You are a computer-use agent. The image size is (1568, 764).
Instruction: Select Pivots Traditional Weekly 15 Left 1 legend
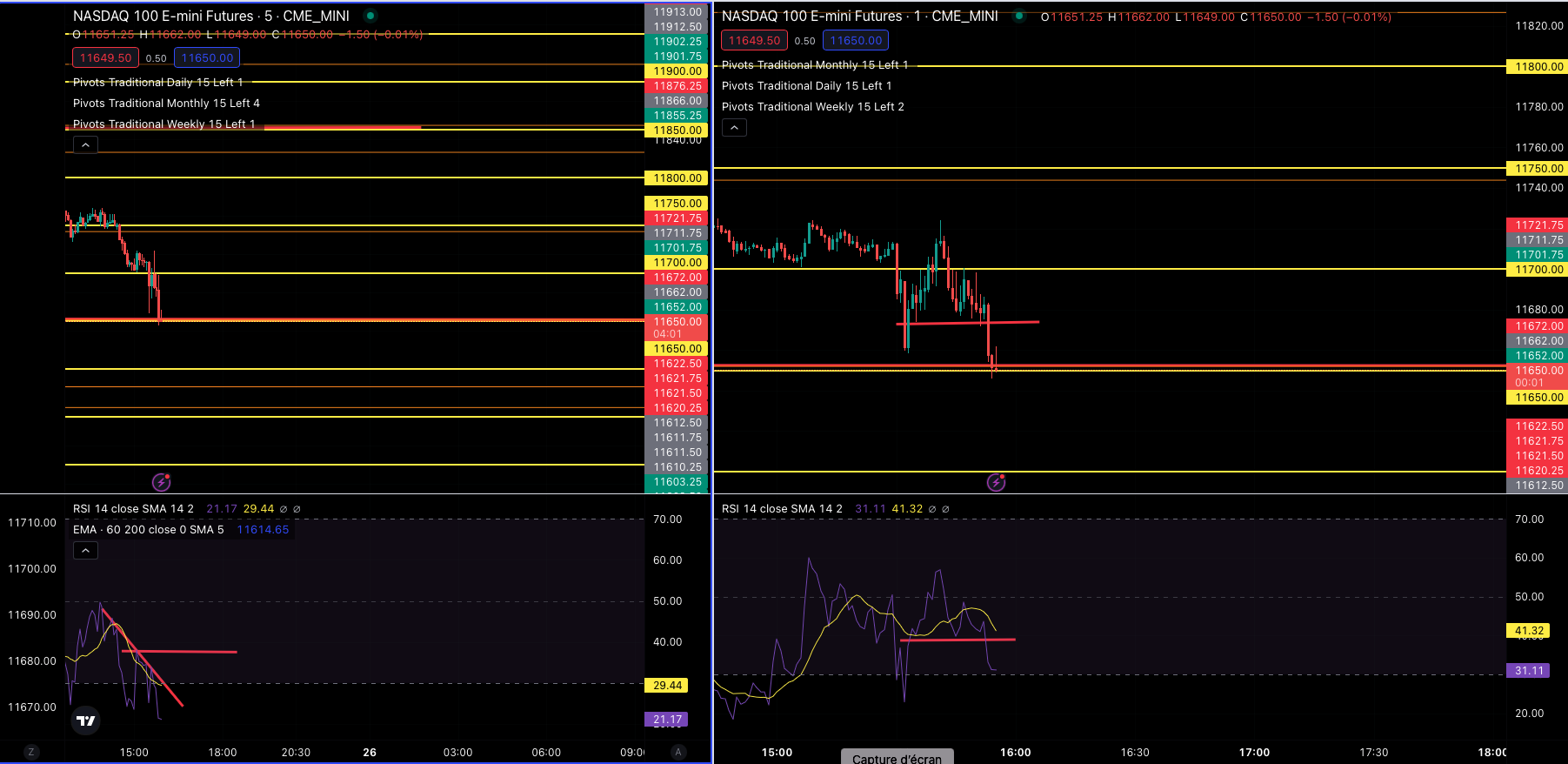pos(164,124)
